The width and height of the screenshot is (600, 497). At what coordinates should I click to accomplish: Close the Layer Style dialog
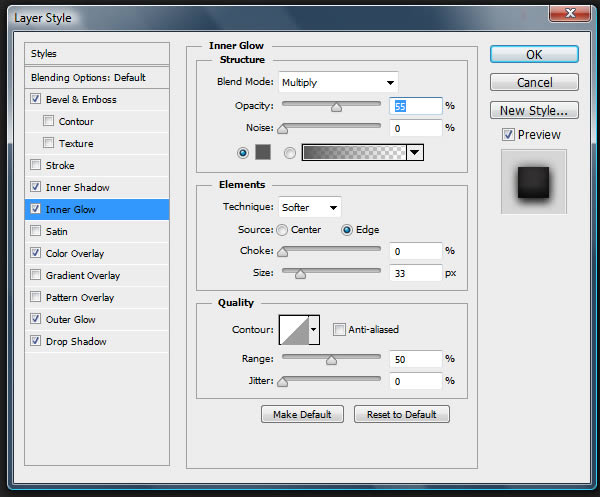(x=570, y=13)
